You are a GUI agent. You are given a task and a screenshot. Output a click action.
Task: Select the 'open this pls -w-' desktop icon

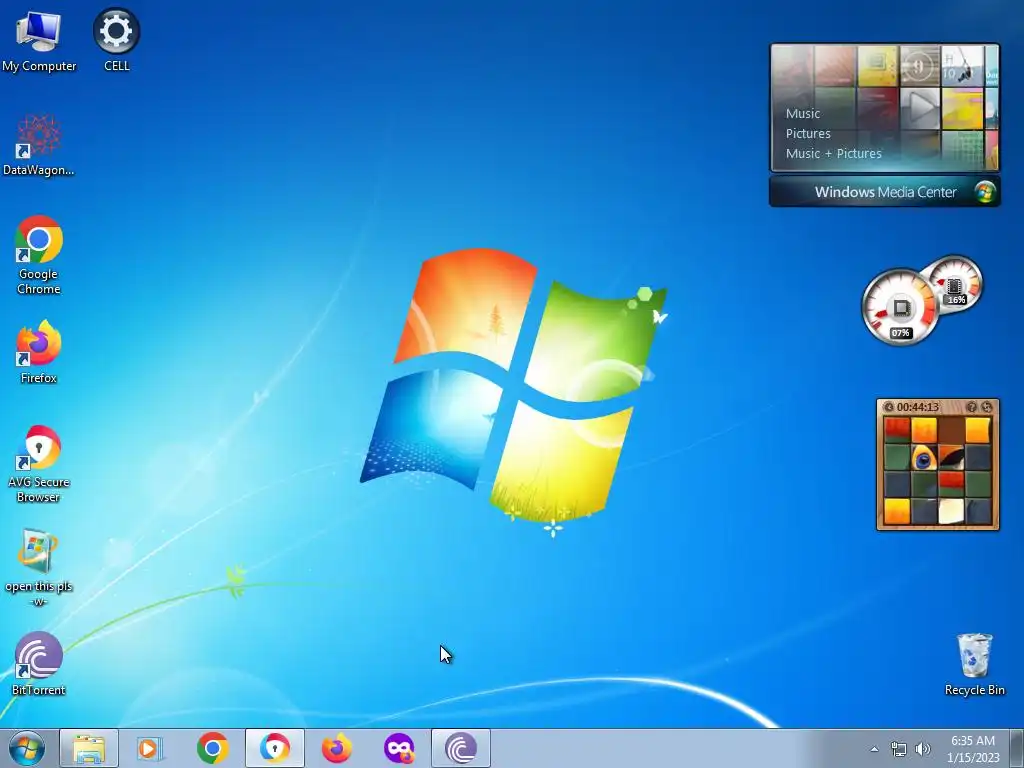(39, 568)
